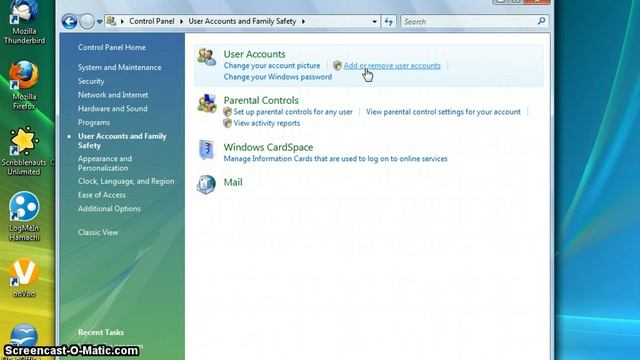Click the Forward navigation arrow button
The image size is (640, 360).
87,21
